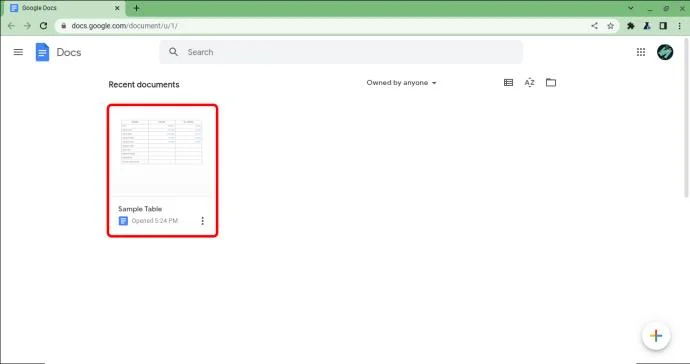
Task: Click the Opened 5:24 PM text
Action: tap(154, 221)
